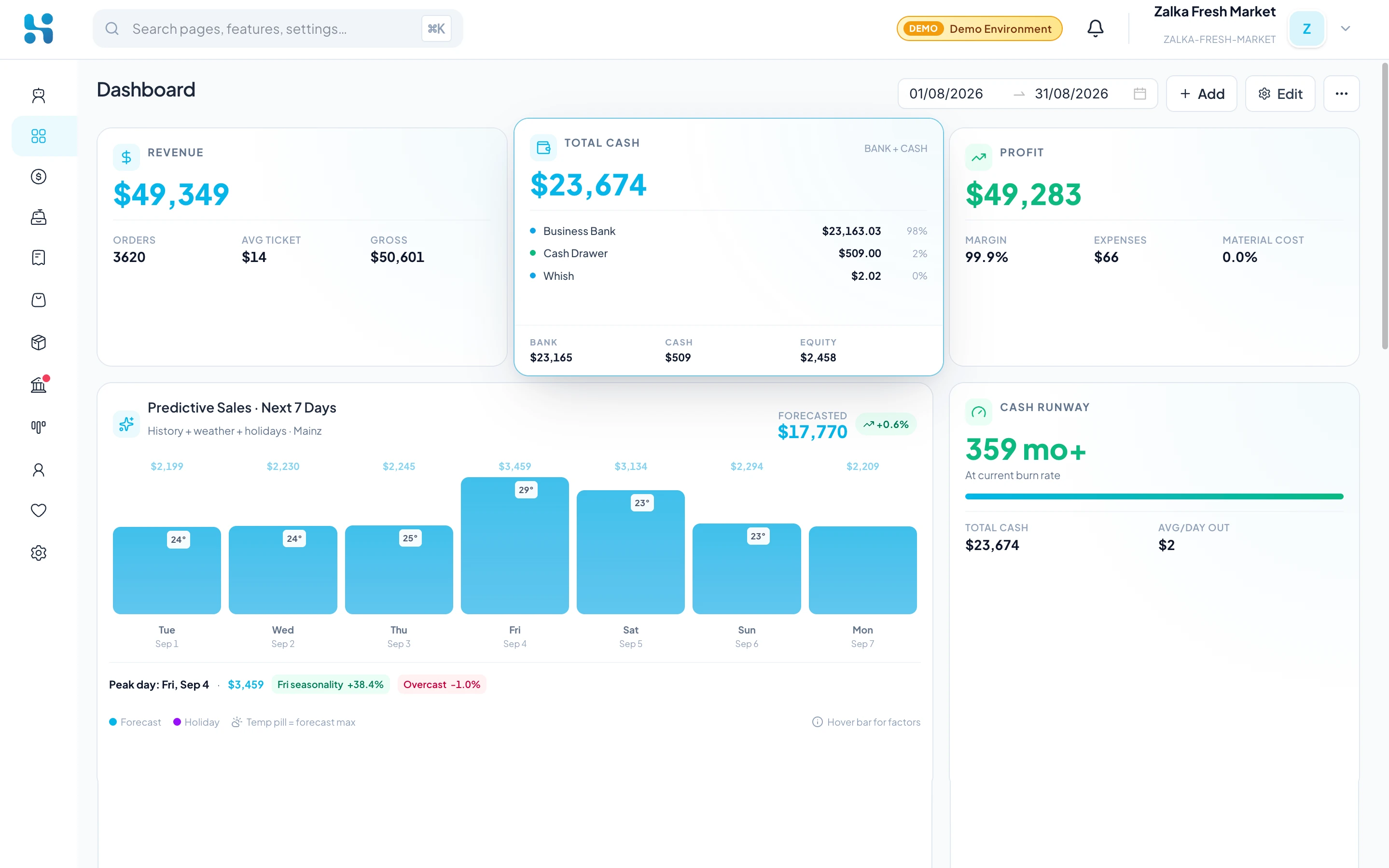The image size is (1389, 868).
Task: Open the user profile sidebar icon
Action: point(39,469)
